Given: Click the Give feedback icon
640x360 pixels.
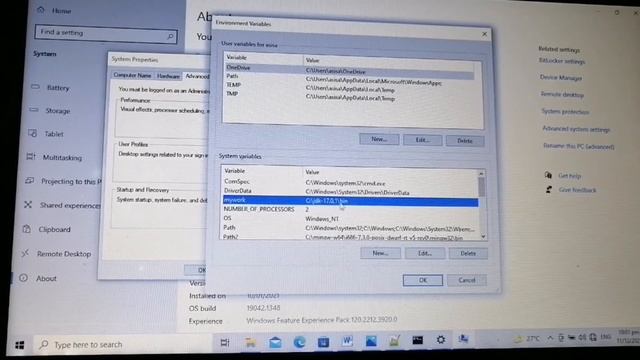Looking at the screenshot, I should 549,190.
